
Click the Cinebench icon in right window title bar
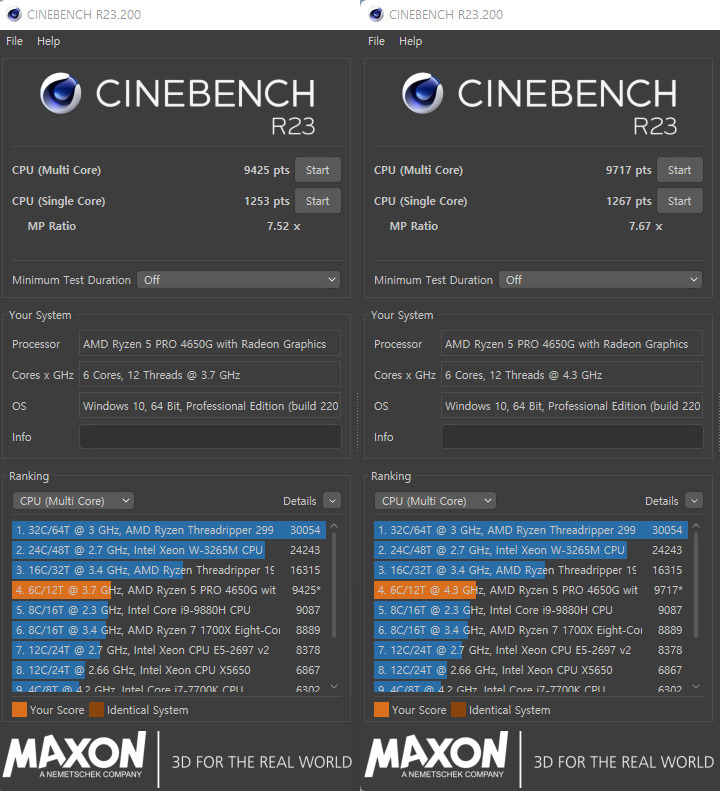pyautogui.click(x=376, y=14)
